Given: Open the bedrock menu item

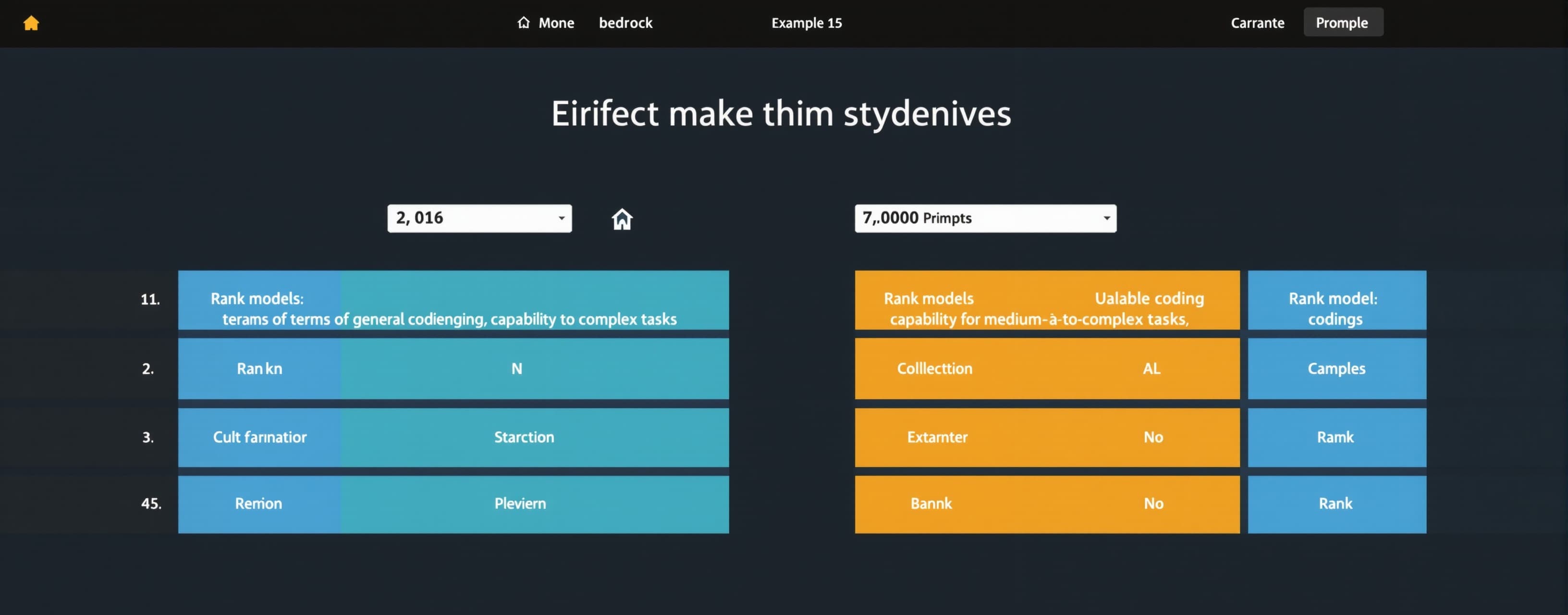Looking at the screenshot, I should click(625, 23).
